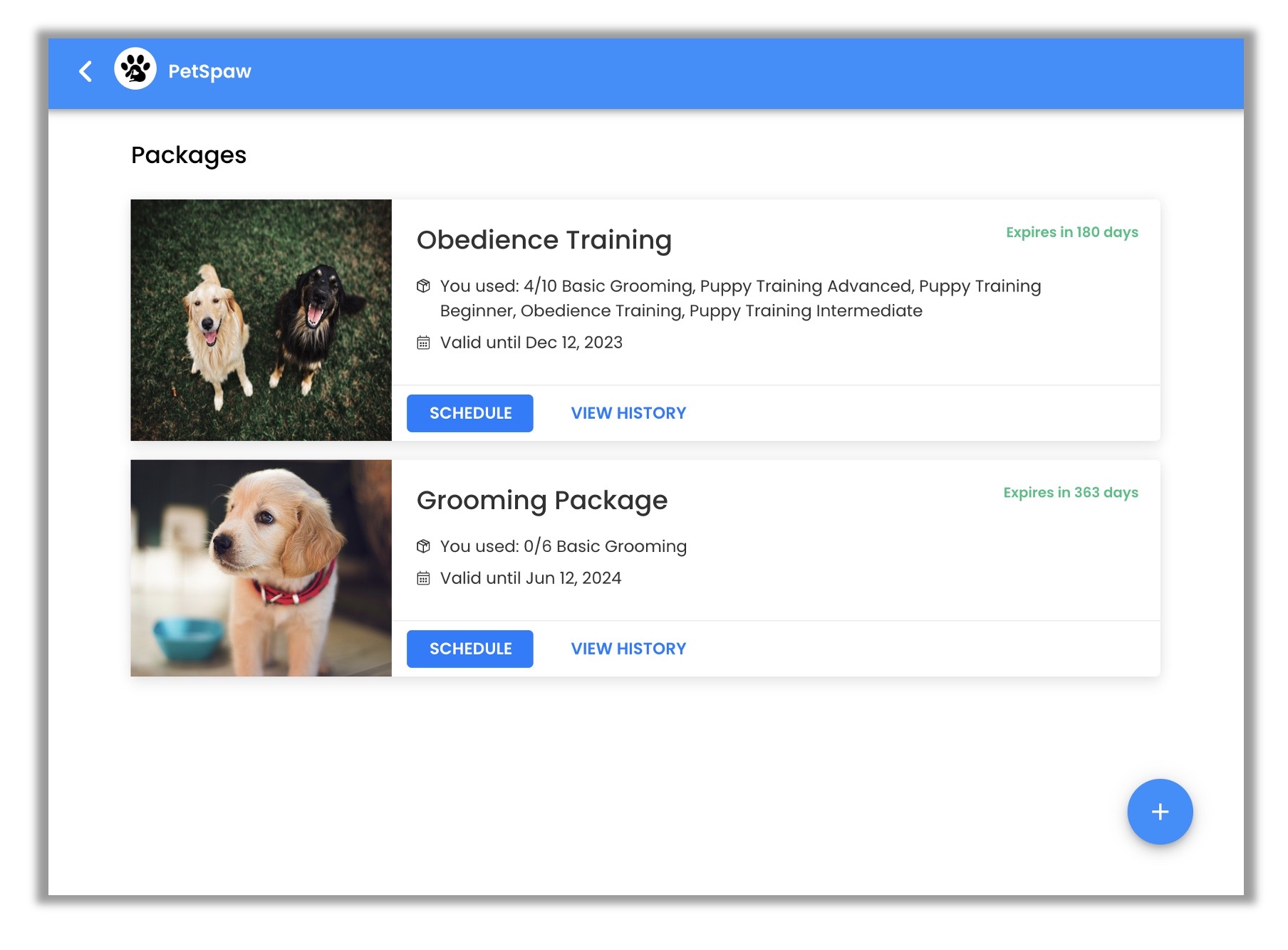Schedule an Obedience Training session
This screenshot has height=950, width=1288.
(x=470, y=413)
